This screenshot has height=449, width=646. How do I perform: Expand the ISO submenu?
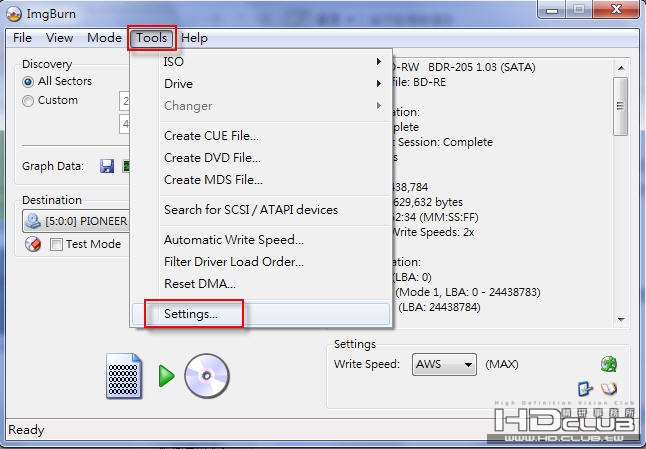tap(261, 62)
